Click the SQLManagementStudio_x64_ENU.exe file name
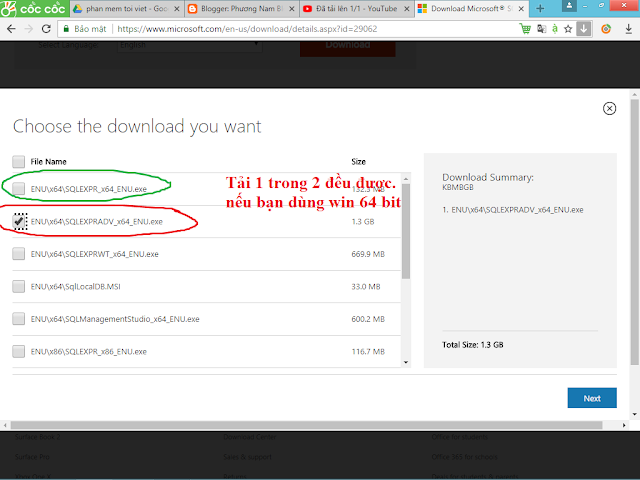 [x=115, y=319]
